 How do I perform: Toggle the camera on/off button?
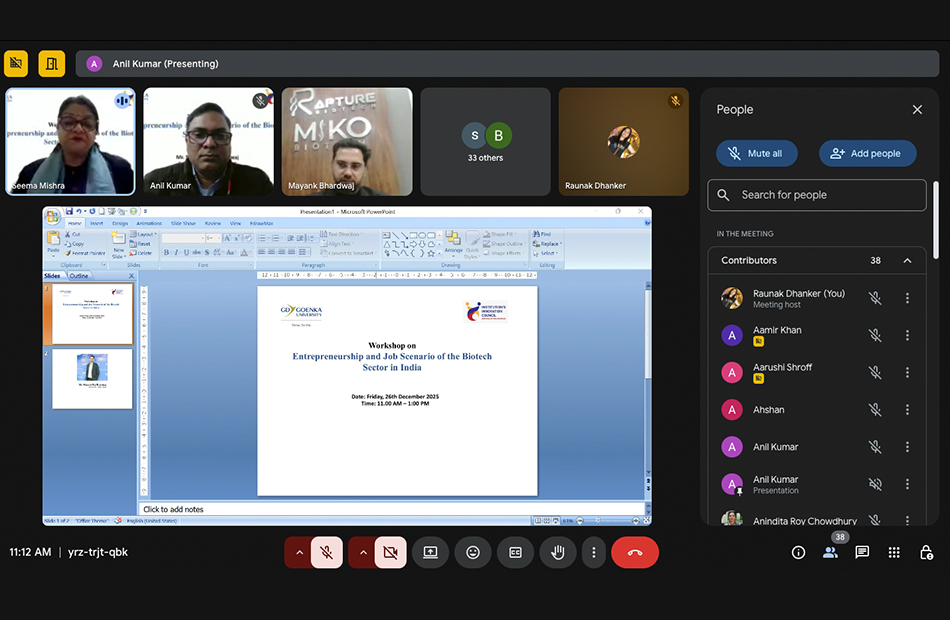pyautogui.click(x=390, y=552)
